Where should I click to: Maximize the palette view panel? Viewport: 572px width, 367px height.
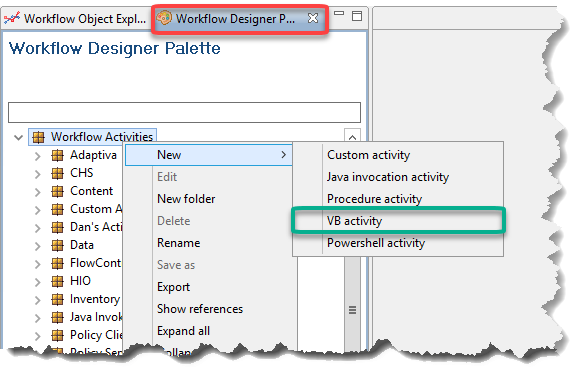pyautogui.click(x=357, y=16)
